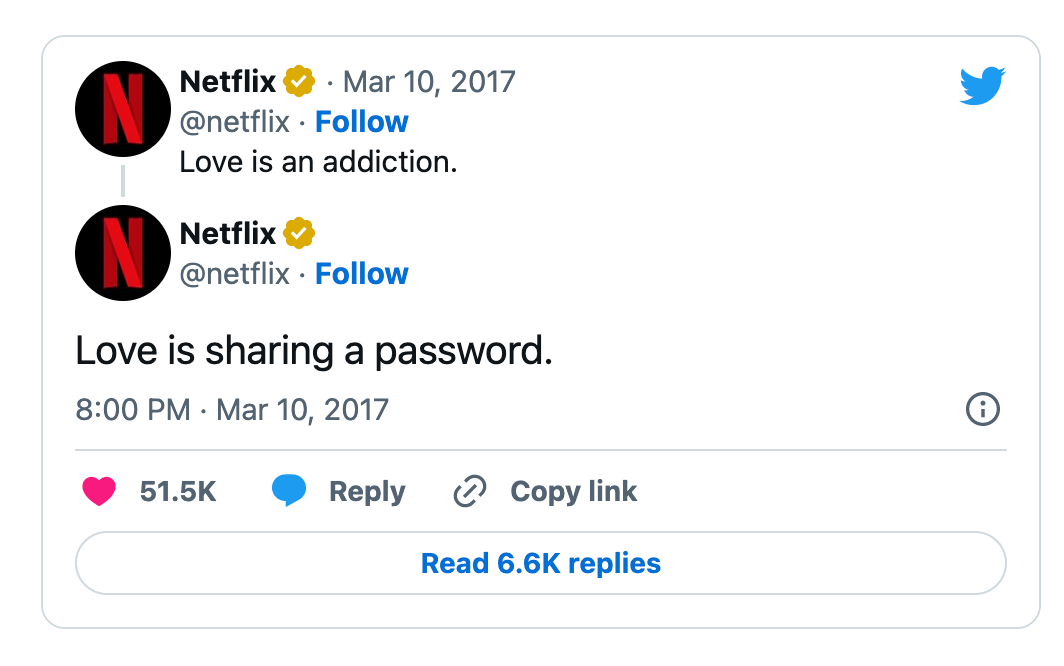The width and height of the screenshot is (1064, 666).
Task: Click Read 6.6K replies button
Action: pos(541,563)
